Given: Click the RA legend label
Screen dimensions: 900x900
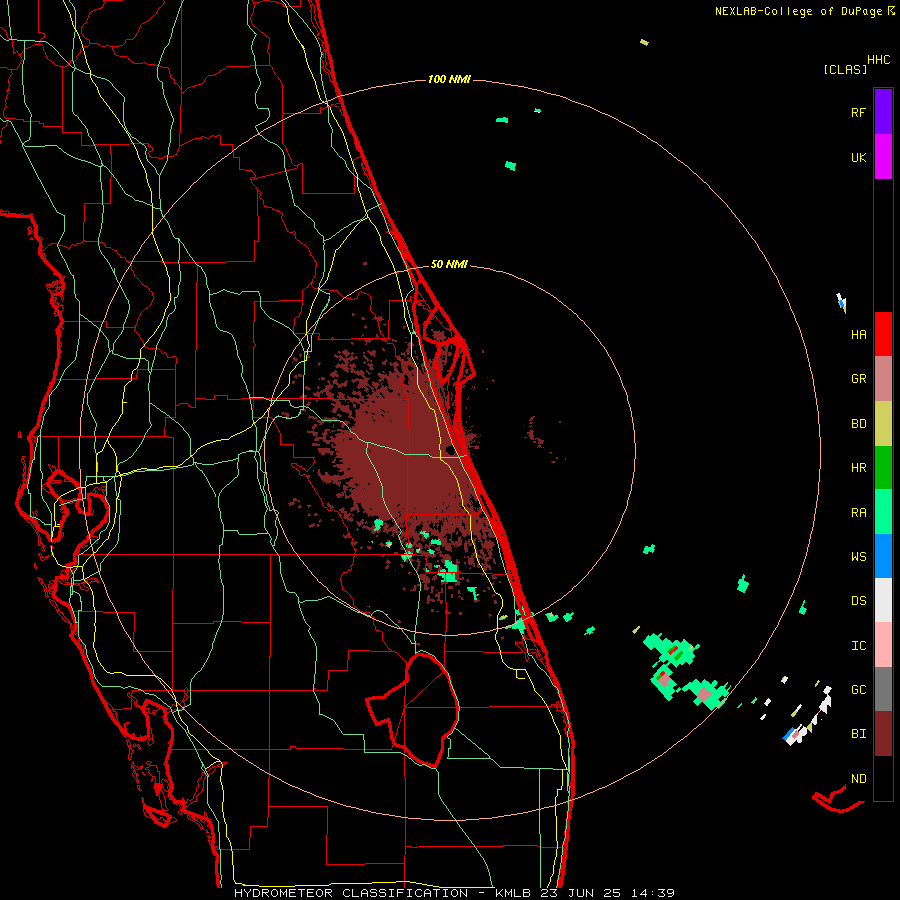Looking at the screenshot, I should [x=858, y=513].
